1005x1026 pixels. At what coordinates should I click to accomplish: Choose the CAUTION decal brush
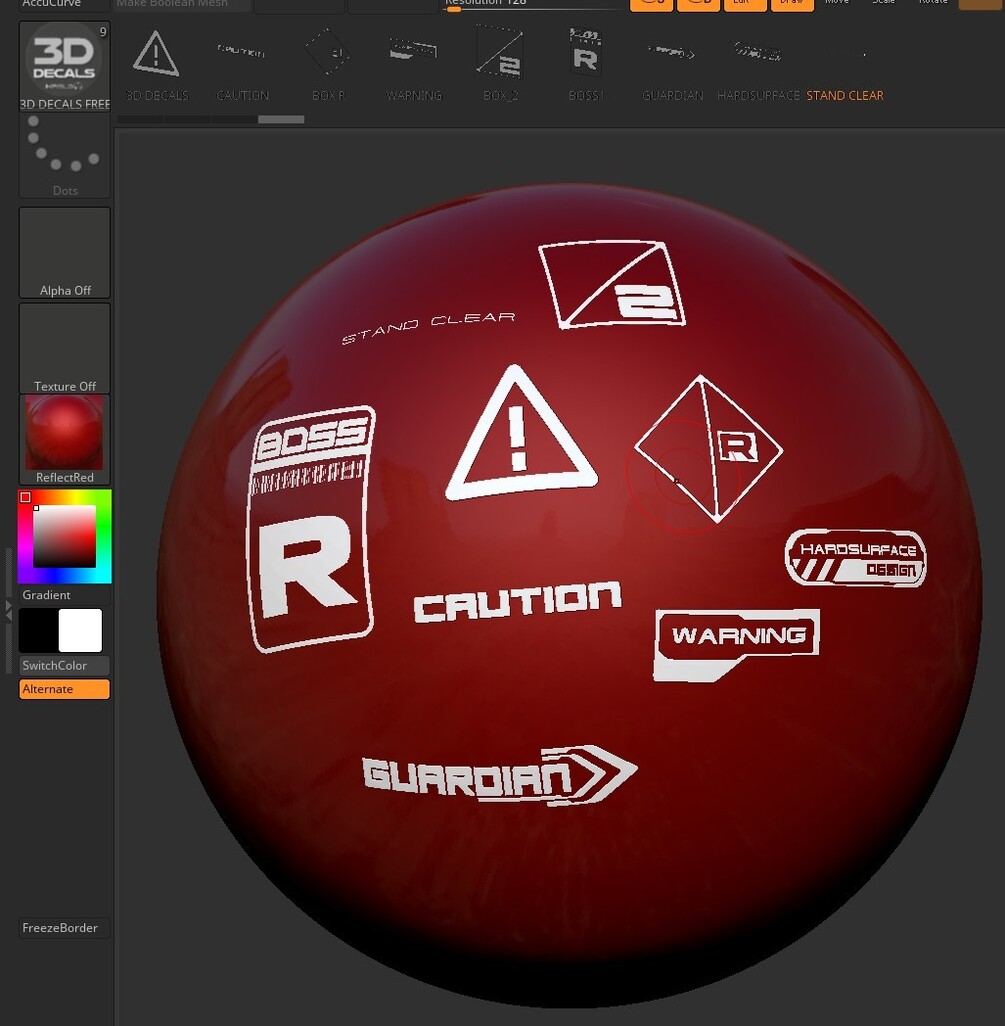[x=242, y=64]
